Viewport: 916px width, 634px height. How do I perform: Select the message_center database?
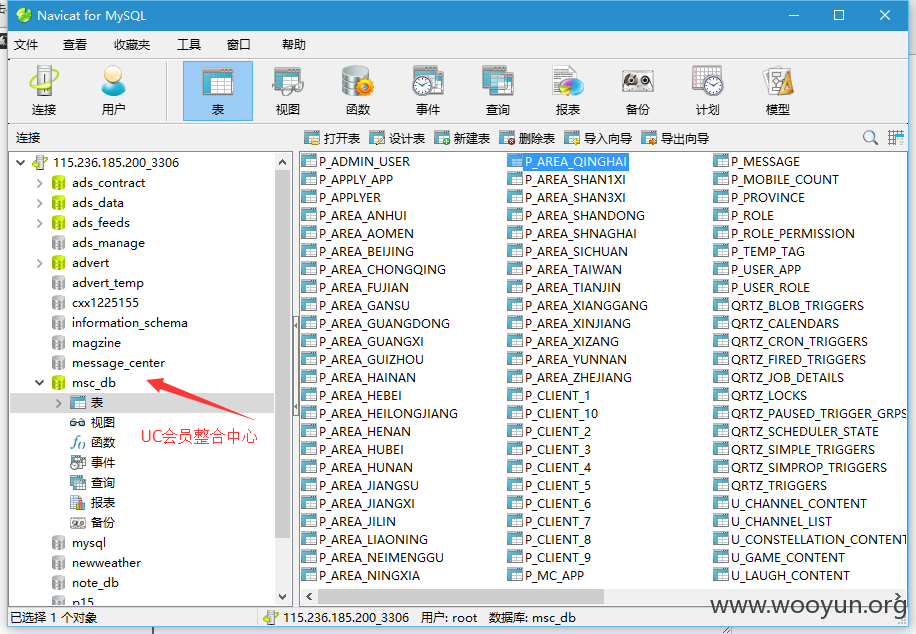point(109,363)
